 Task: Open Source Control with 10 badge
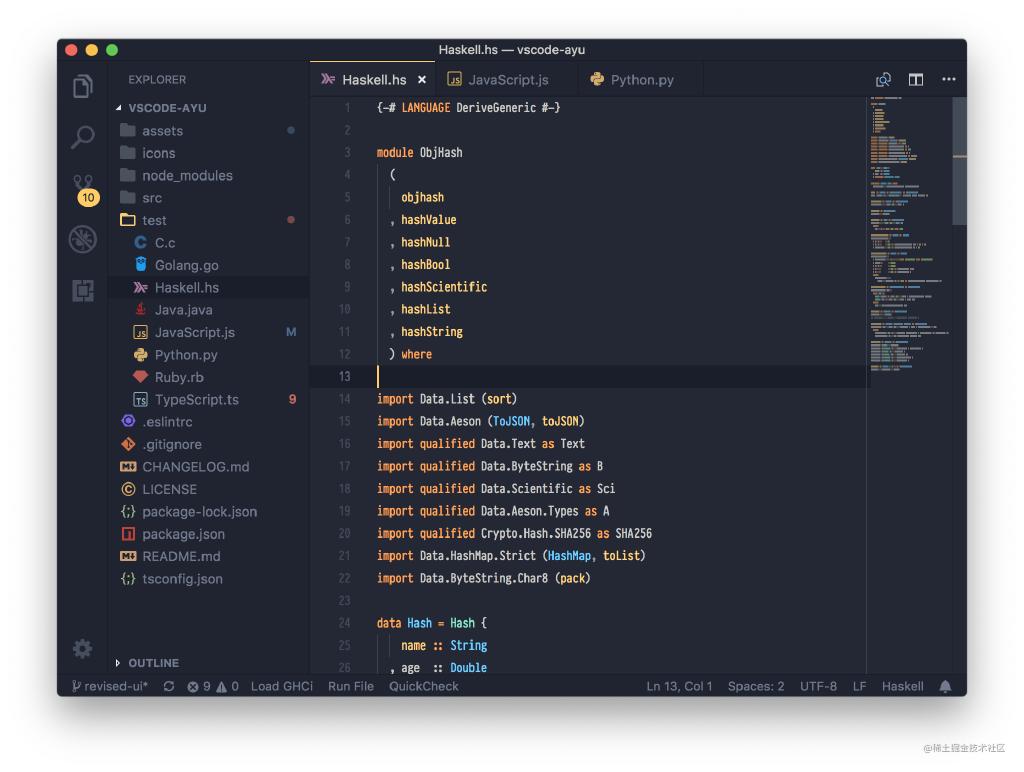[x=84, y=188]
